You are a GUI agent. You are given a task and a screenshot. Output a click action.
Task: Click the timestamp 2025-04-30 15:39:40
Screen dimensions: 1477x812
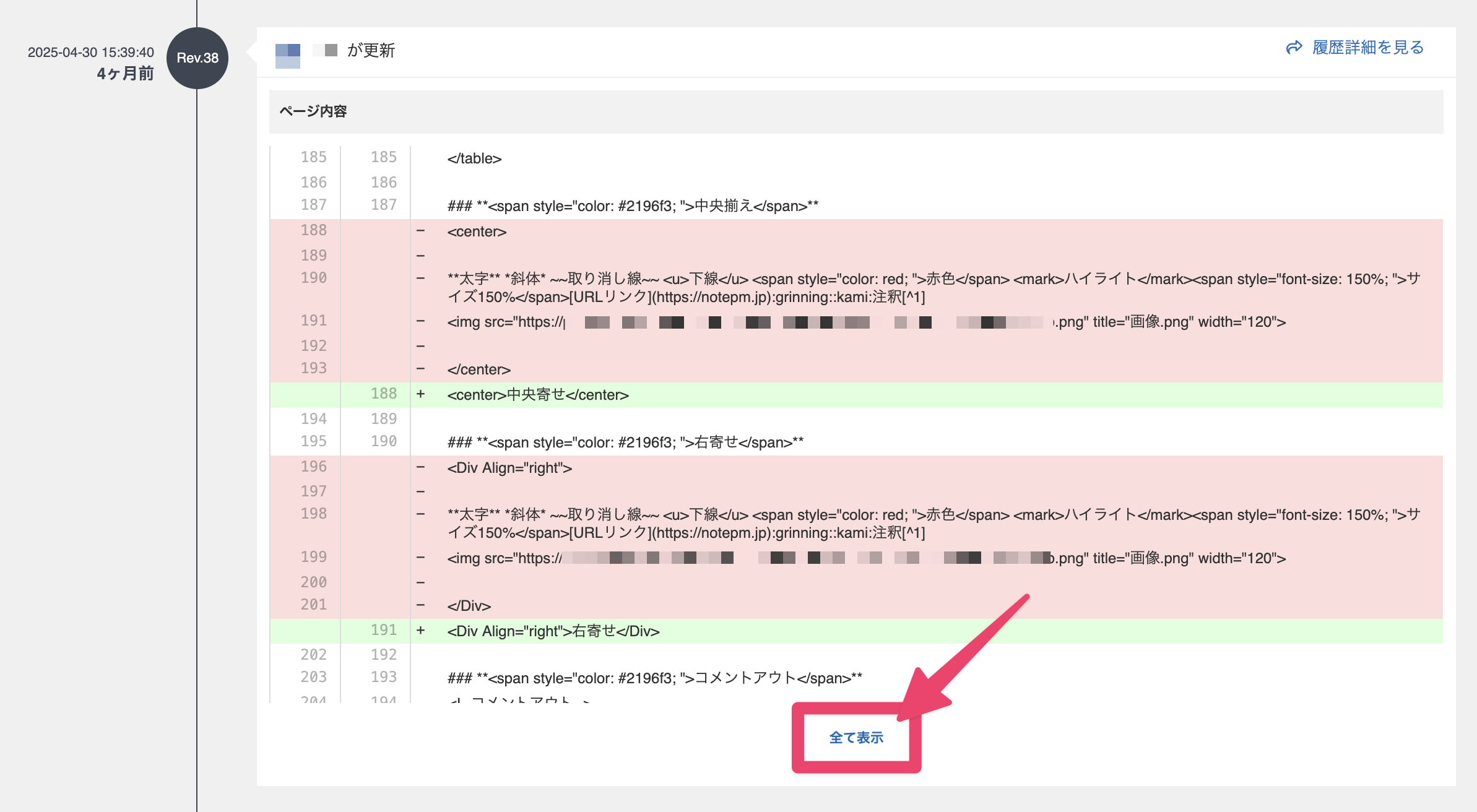click(x=90, y=53)
